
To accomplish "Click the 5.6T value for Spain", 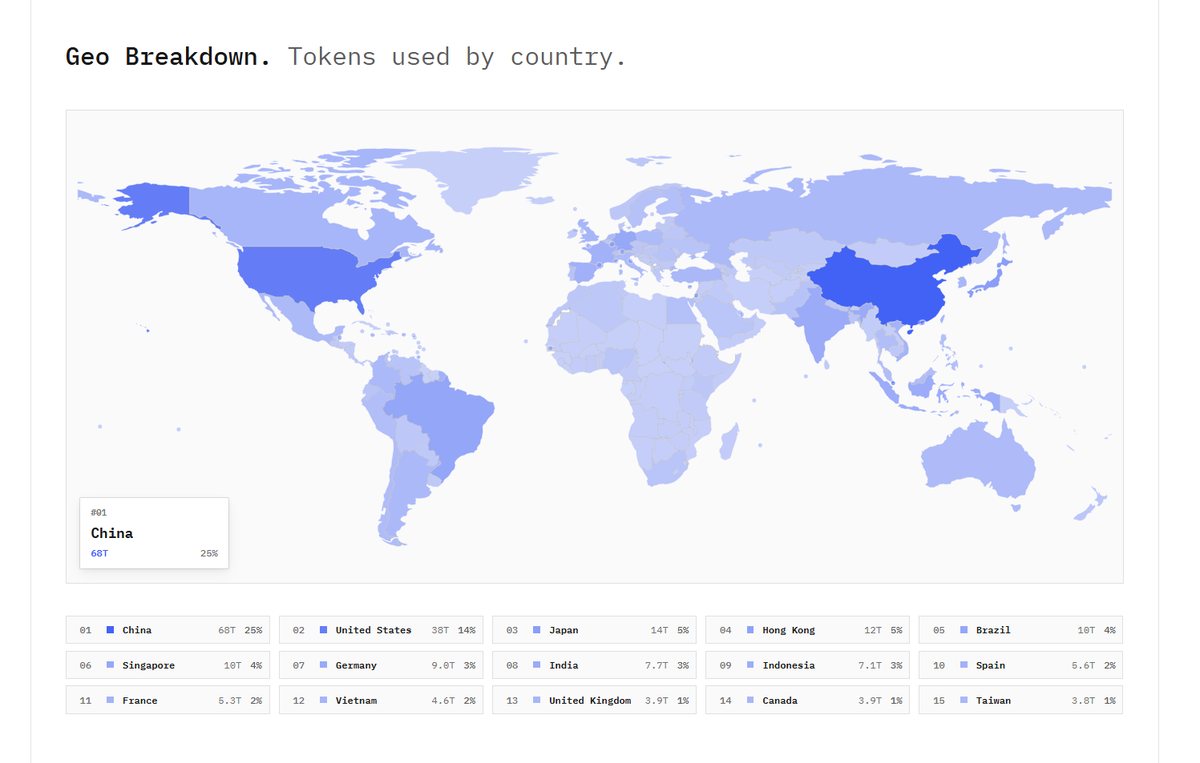I will 1084,665.
